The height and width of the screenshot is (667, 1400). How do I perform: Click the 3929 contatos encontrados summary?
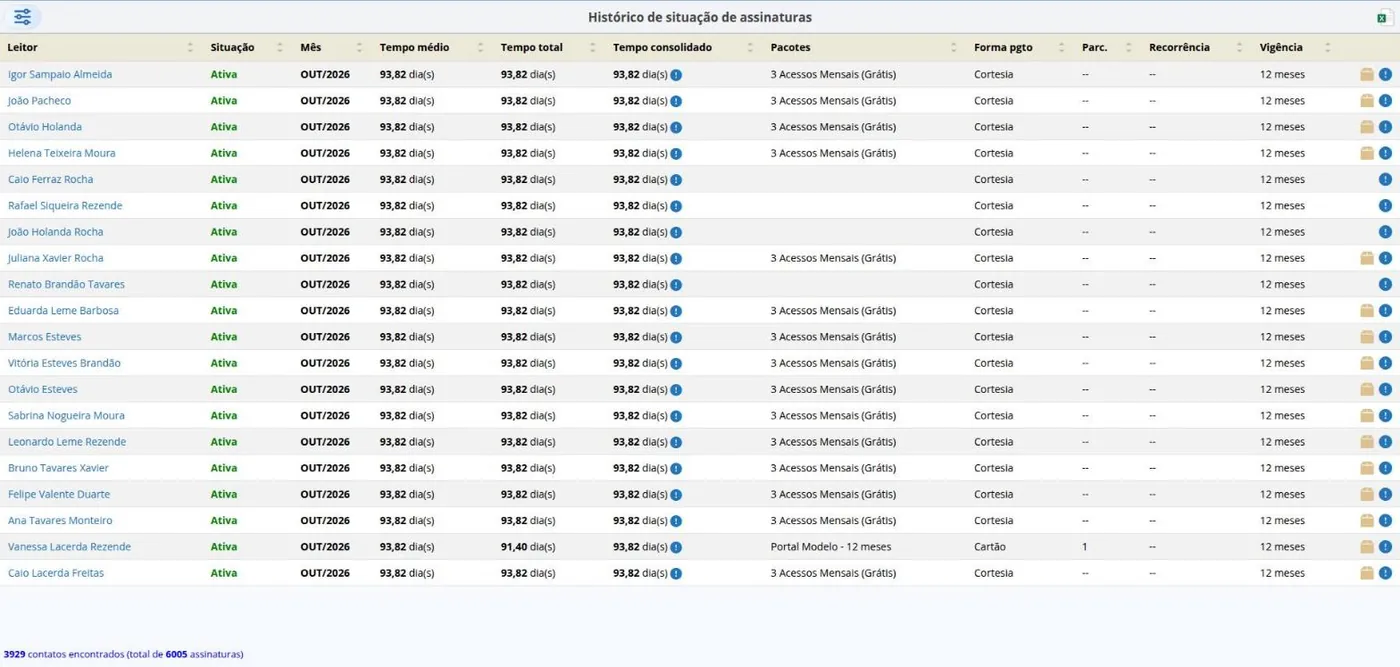pyautogui.click(x=123, y=654)
